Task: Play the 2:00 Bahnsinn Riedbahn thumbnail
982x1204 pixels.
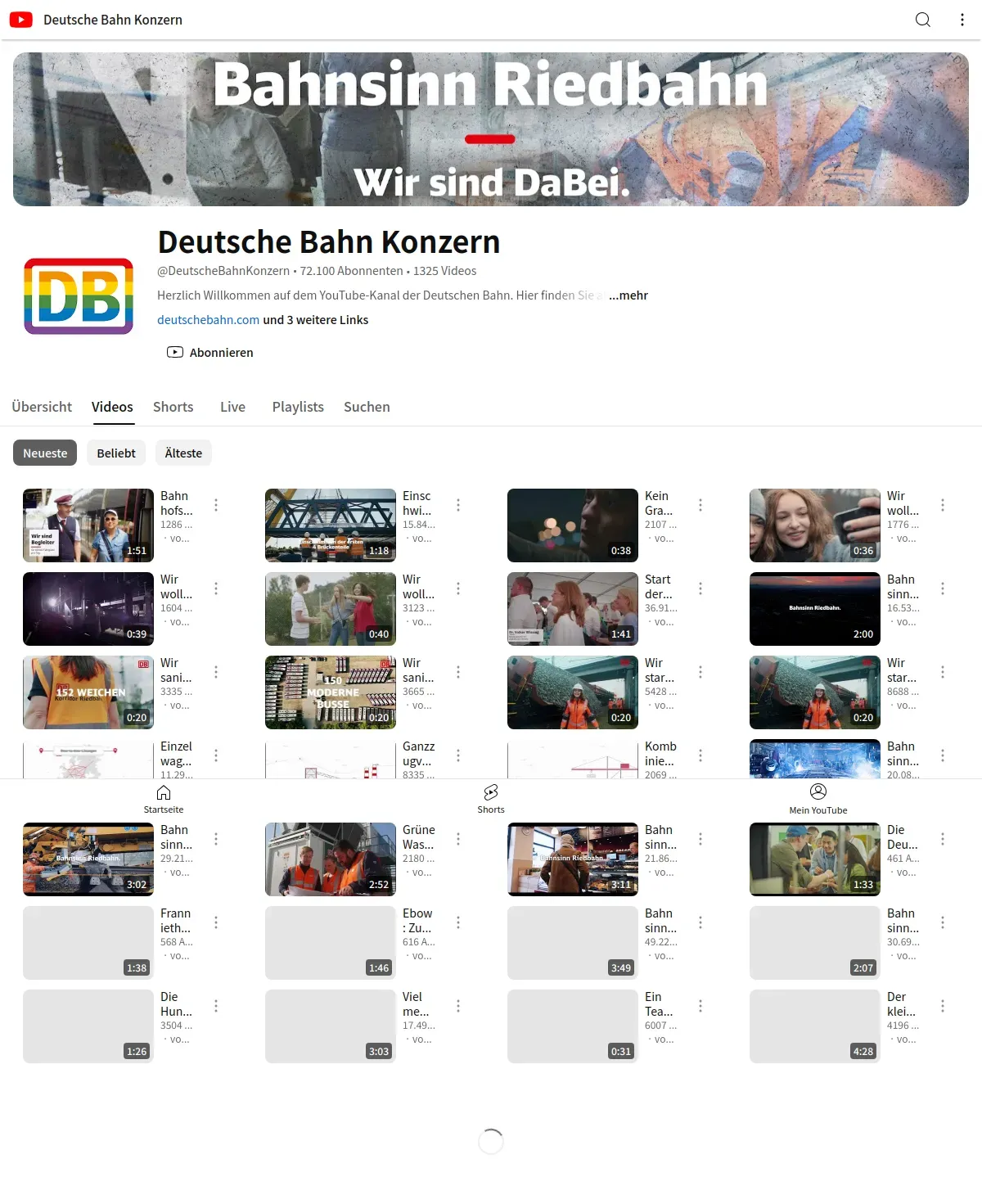Action: tap(815, 609)
